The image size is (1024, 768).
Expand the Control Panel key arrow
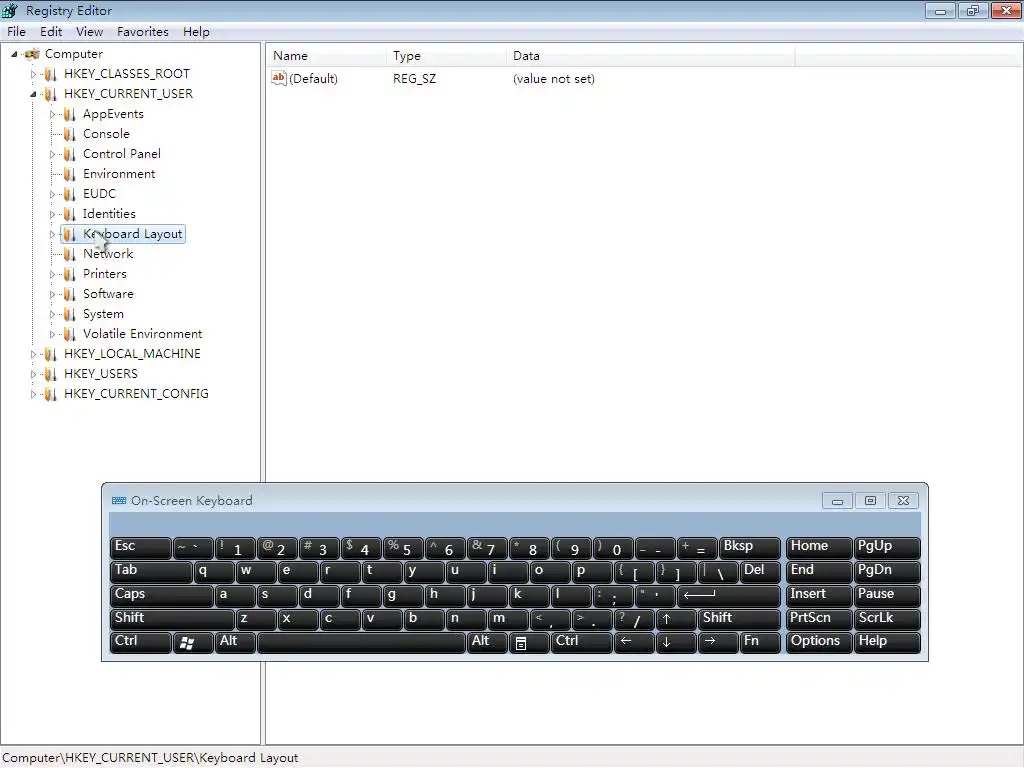tap(52, 154)
